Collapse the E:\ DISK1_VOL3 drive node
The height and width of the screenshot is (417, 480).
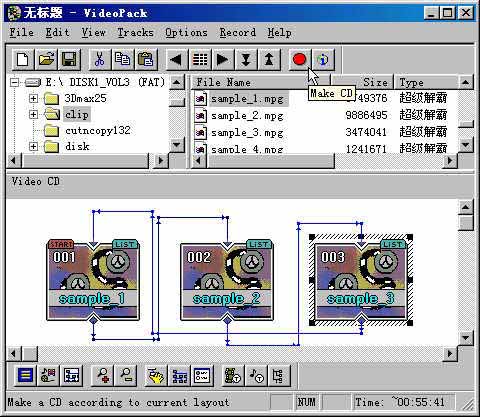tap(14, 82)
